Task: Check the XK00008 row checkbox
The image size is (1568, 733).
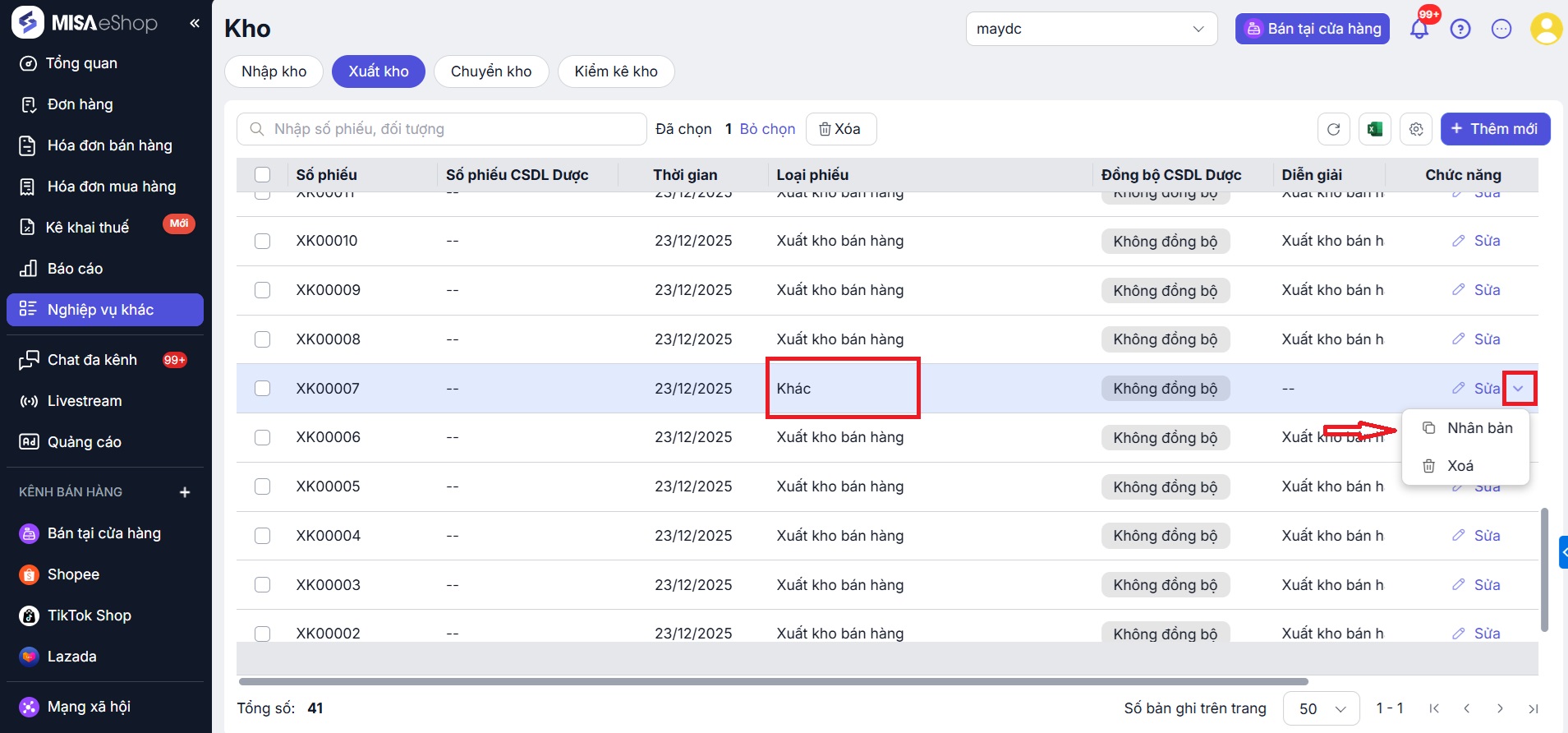Action: pos(263,339)
